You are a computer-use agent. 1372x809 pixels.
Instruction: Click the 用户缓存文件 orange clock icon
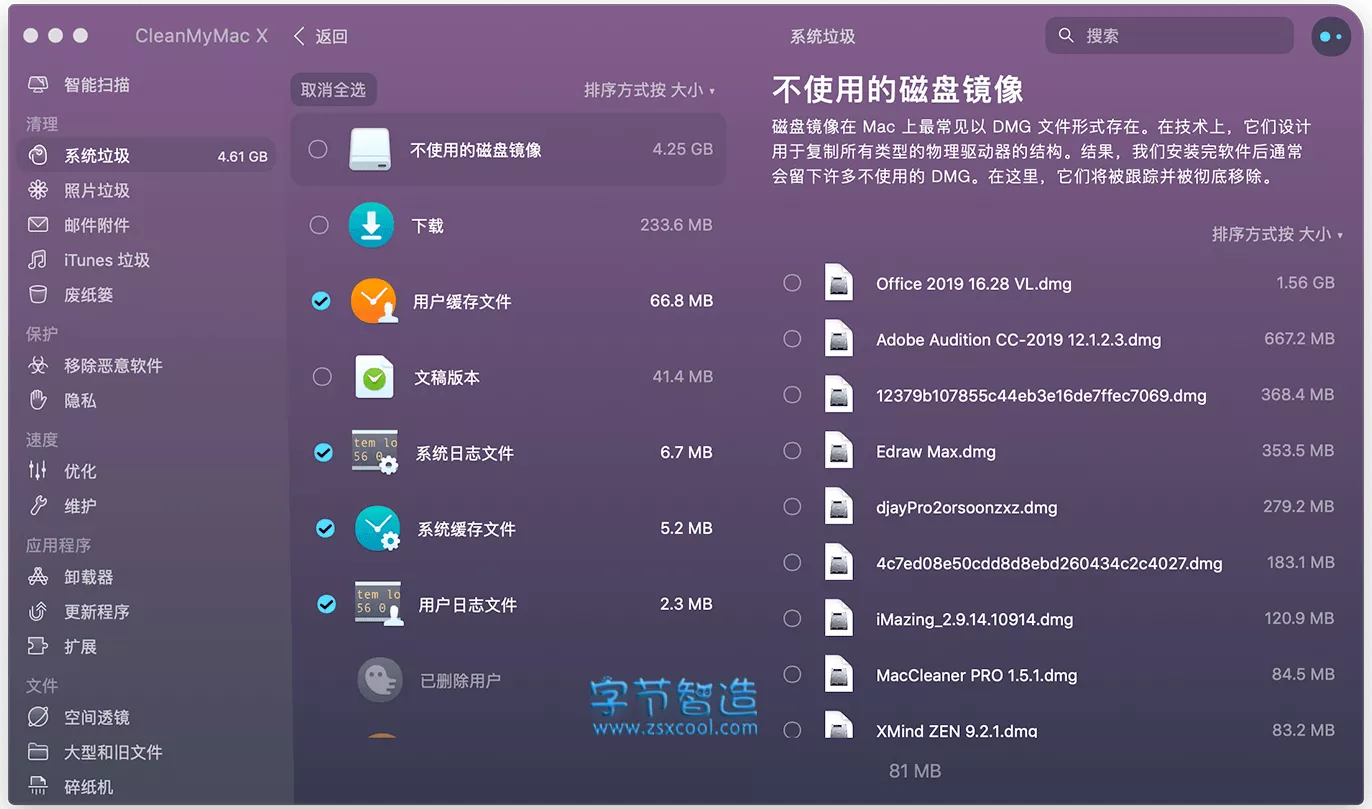point(373,301)
